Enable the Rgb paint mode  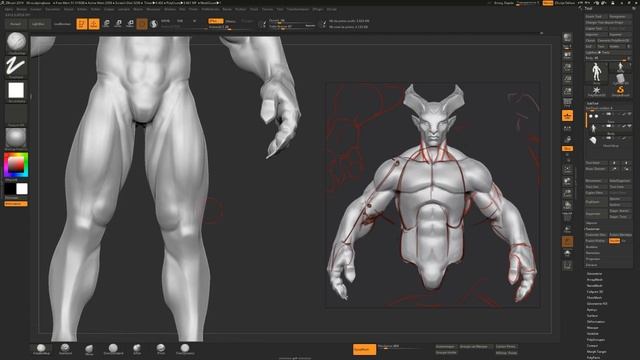[180, 21]
